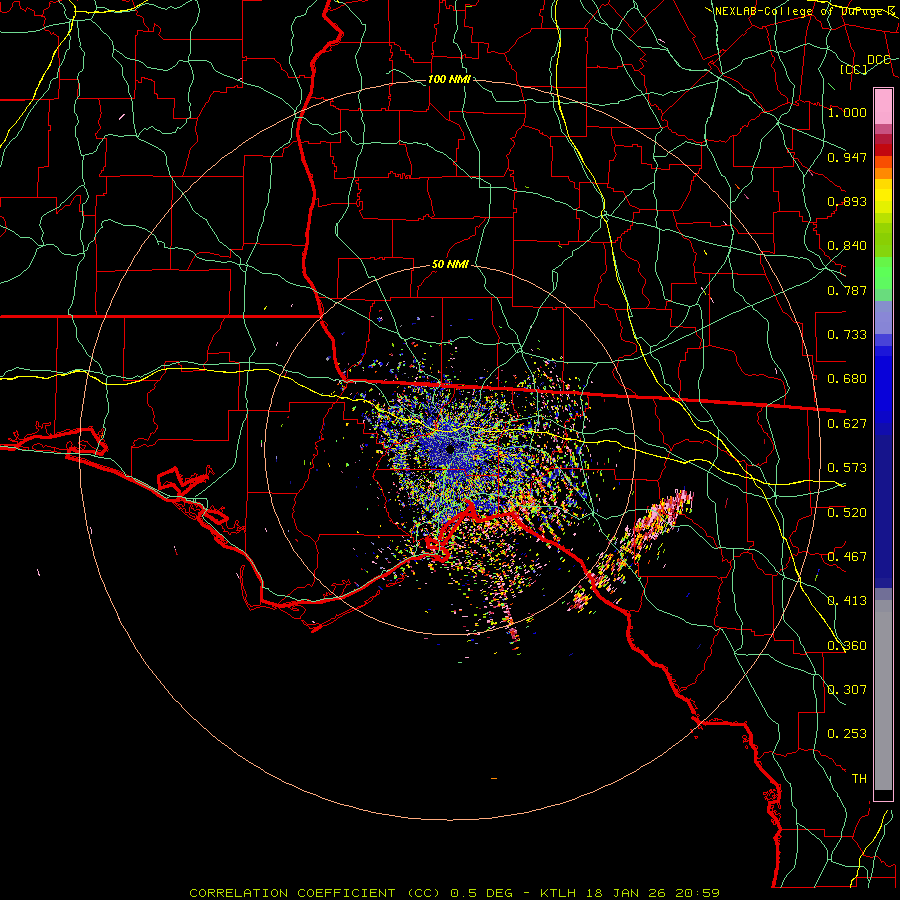Click the 0.360 color scale value
The height and width of the screenshot is (900, 900).
tap(847, 646)
